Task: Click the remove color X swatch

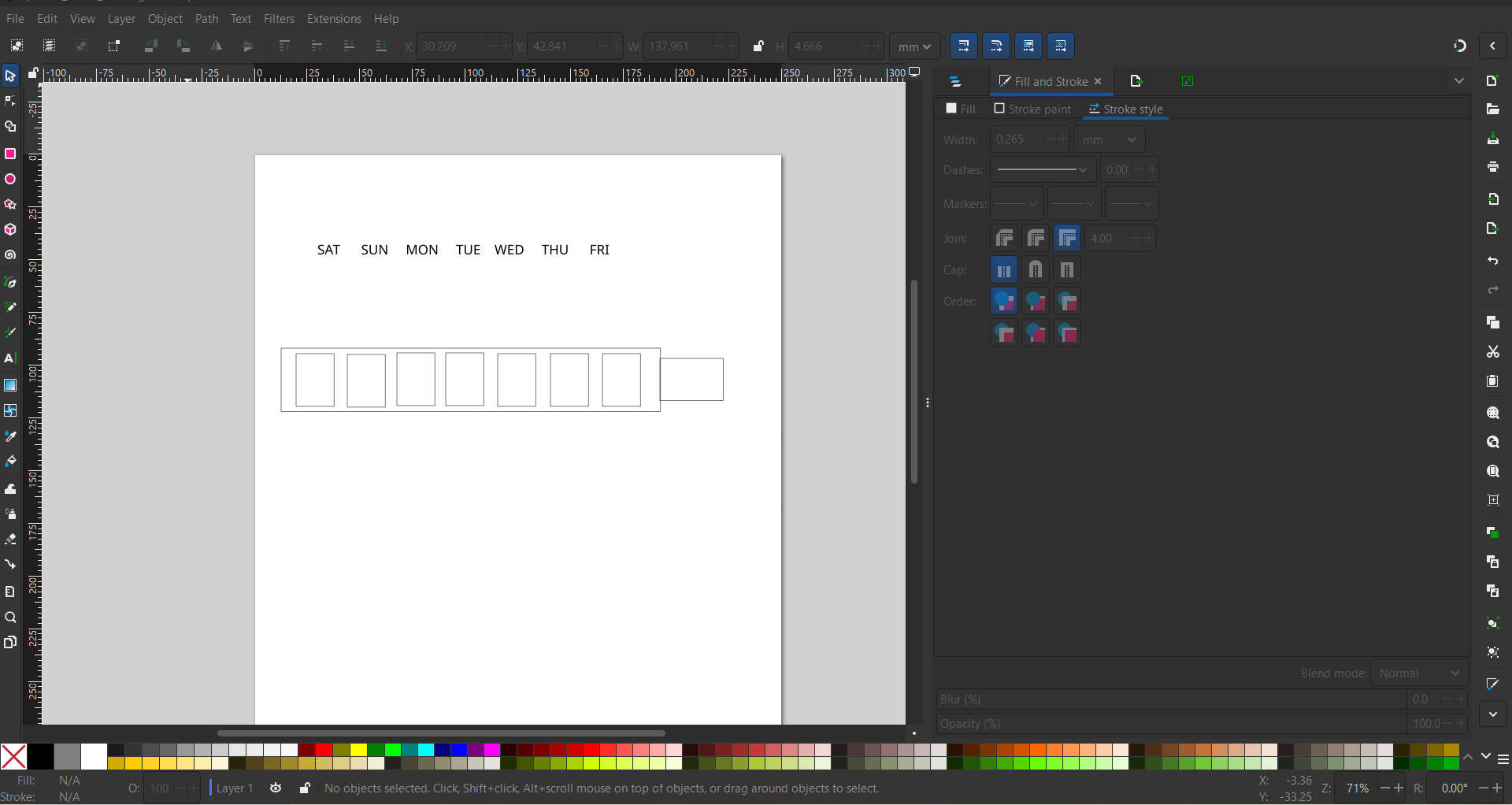Action: pyautogui.click(x=13, y=757)
